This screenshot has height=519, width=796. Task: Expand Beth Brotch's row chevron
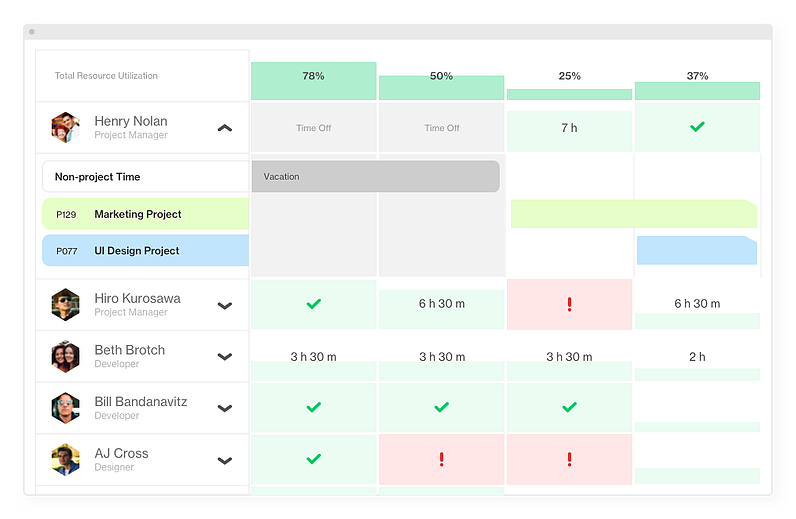224,356
